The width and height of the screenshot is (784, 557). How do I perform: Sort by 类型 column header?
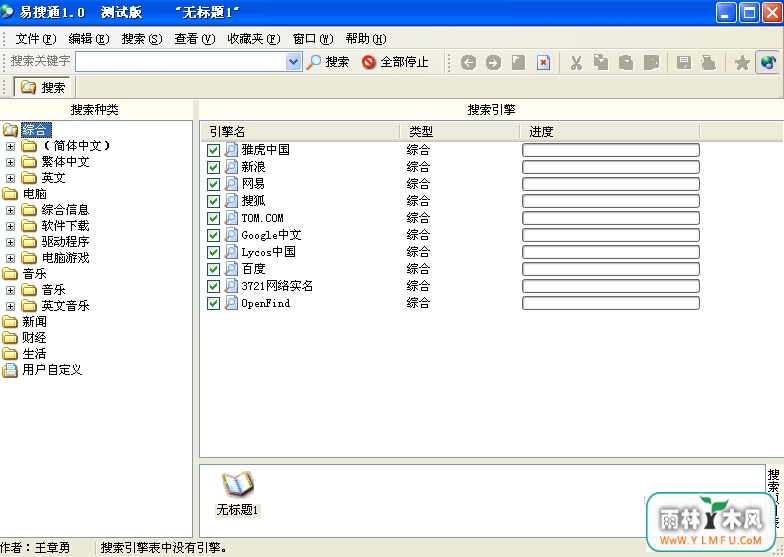(x=460, y=132)
